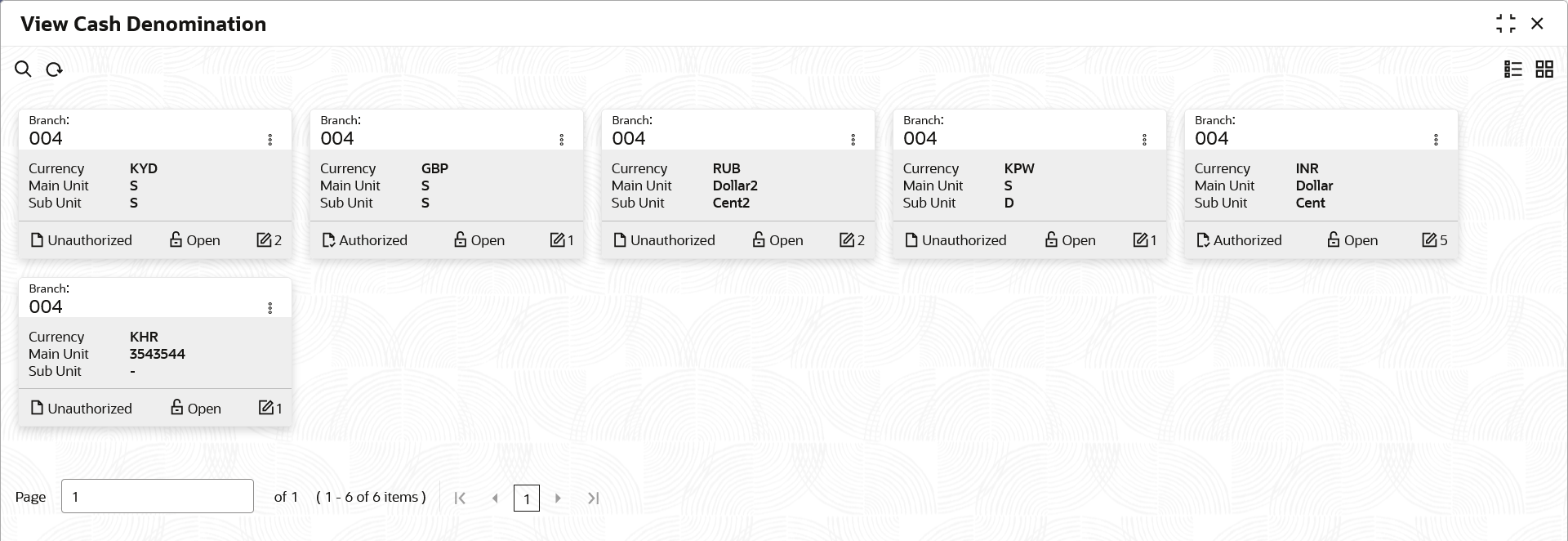This screenshot has height=541, width=1568.
Task: Close the View Cash Denomination screen
Action: [1537, 24]
